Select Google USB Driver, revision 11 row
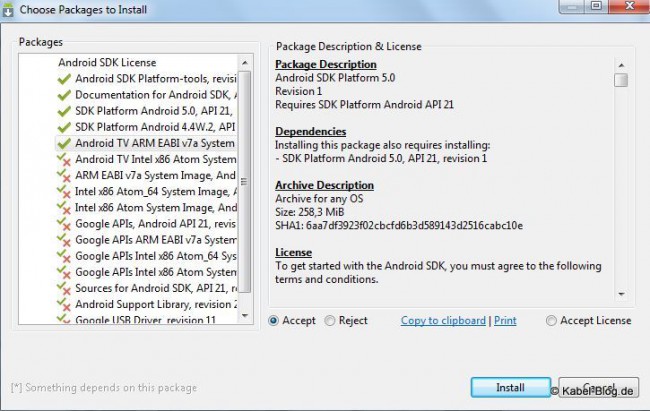650x411 pixels. 146,319
